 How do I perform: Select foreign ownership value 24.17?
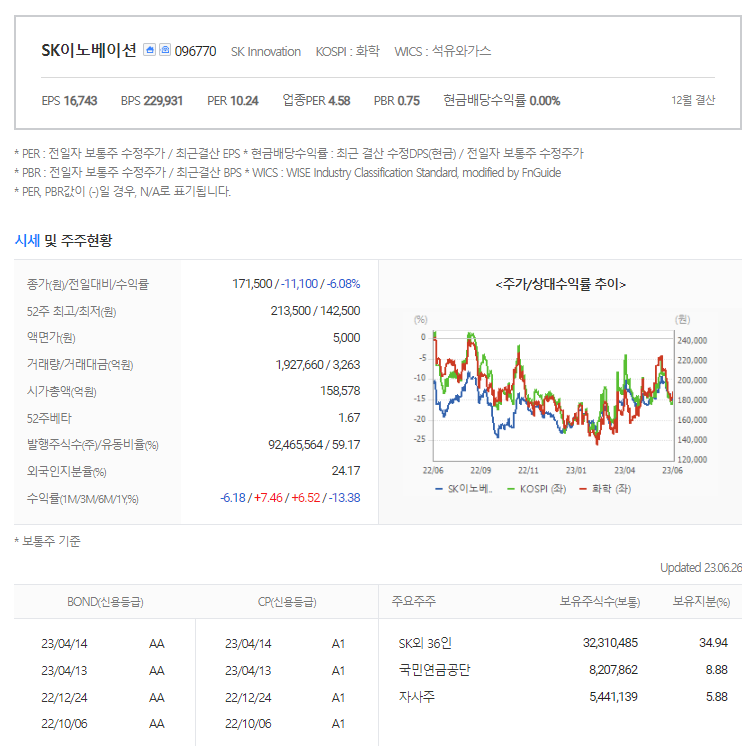click(346, 471)
